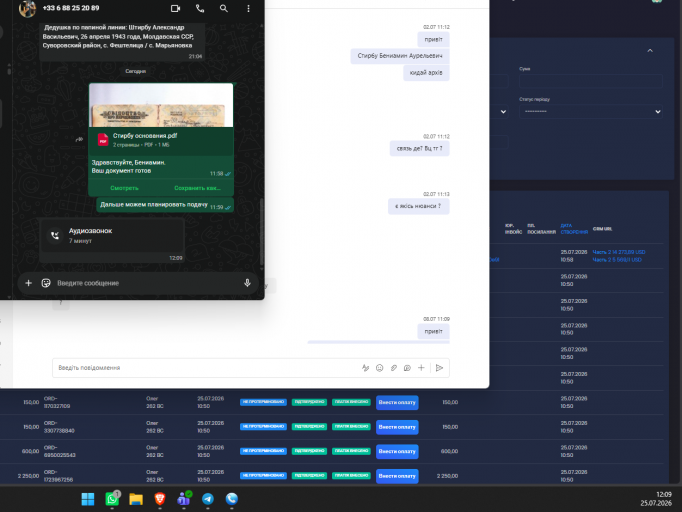The height and width of the screenshot is (512, 682).
Task: Start a video call in WhatsApp header
Action: coord(175,8)
